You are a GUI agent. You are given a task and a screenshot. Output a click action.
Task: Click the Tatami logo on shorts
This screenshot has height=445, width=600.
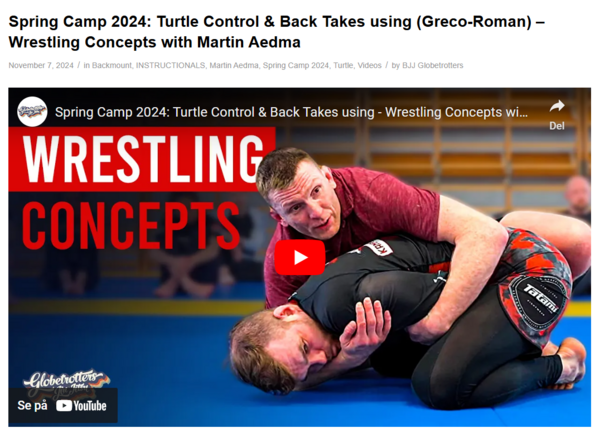coord(541,298)
